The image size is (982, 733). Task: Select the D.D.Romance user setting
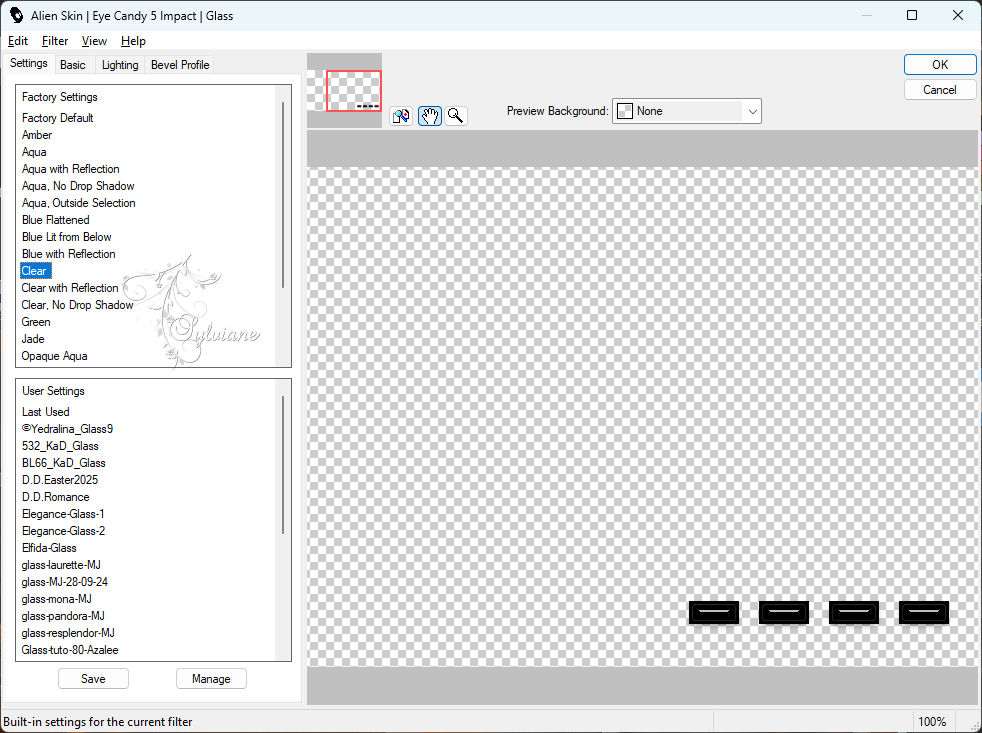(55, 496)
